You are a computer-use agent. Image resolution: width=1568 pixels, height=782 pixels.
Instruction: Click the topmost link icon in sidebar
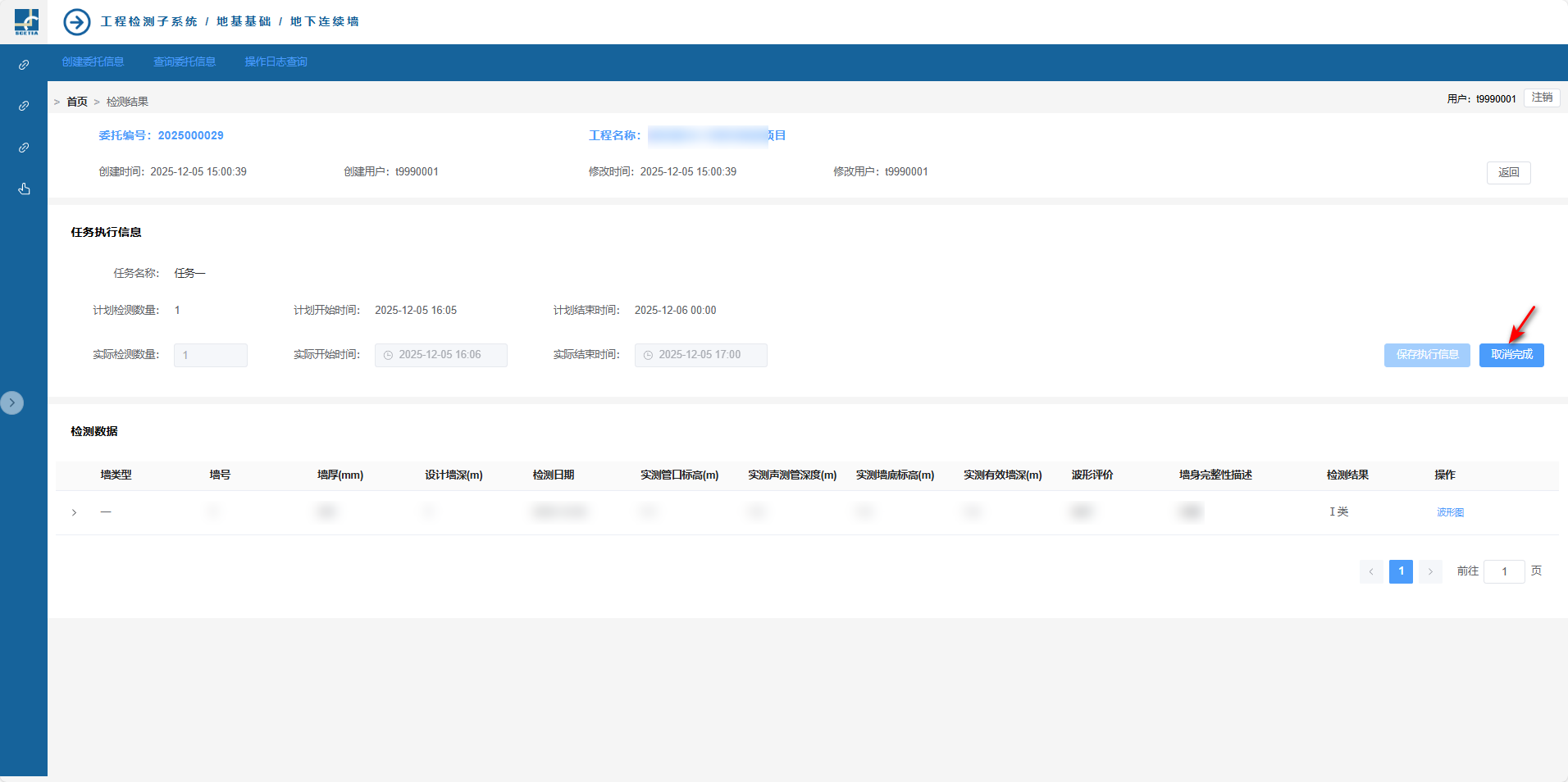24,65
